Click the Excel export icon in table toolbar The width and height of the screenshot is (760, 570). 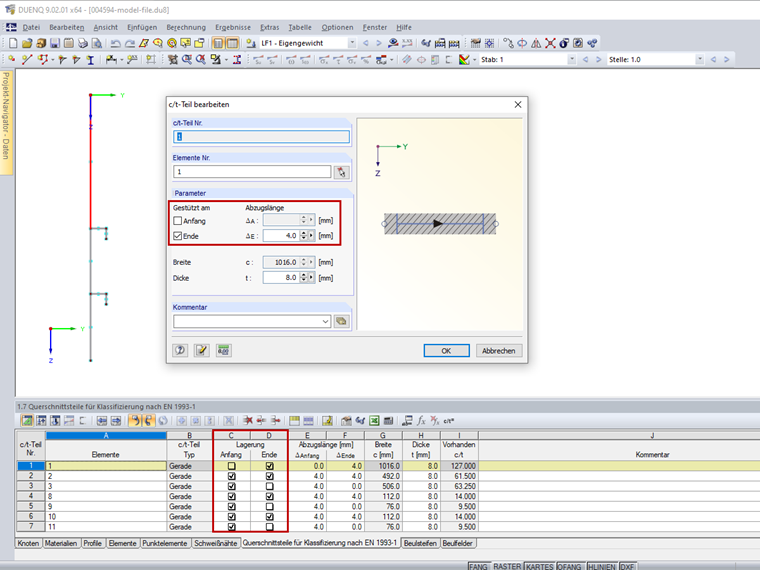click(374, 420)
